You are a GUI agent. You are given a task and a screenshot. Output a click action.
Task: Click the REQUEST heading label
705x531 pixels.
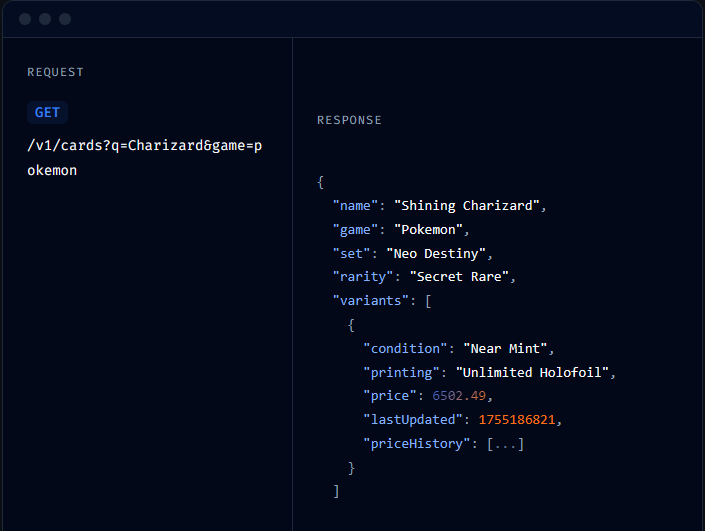pos(55,72)
